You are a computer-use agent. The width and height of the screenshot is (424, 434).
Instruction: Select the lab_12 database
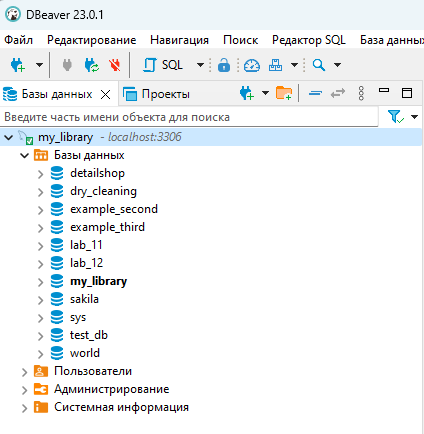point(86,263)
